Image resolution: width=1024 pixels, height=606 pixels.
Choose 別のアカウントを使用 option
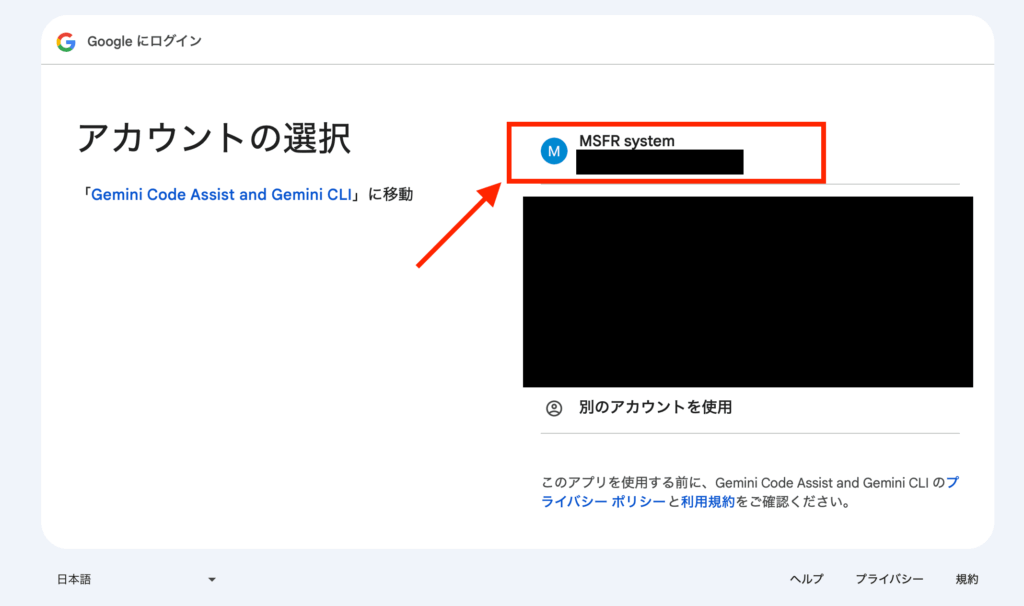(x=750, y=407)
